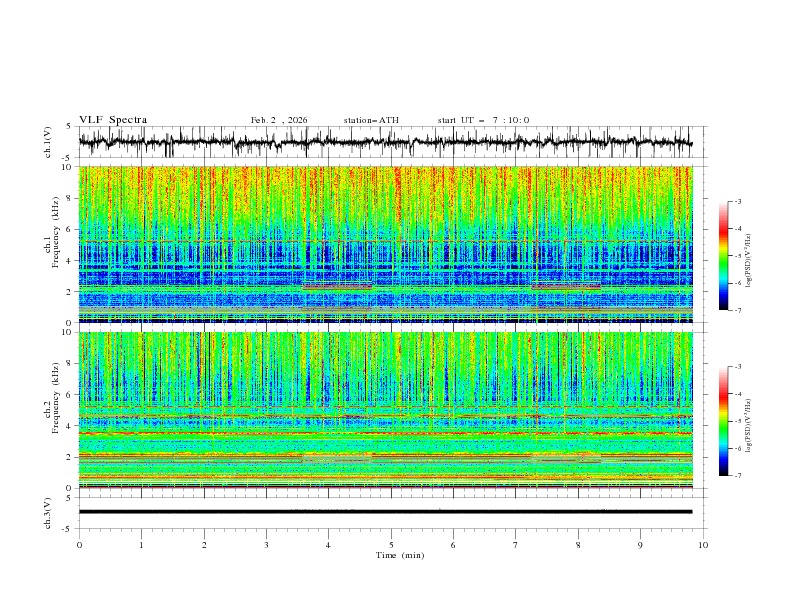Click the ch.2 frequency tick "4"
Image resolution: width=792 pixels, height=612 pixels.
(x=70, y=426)
